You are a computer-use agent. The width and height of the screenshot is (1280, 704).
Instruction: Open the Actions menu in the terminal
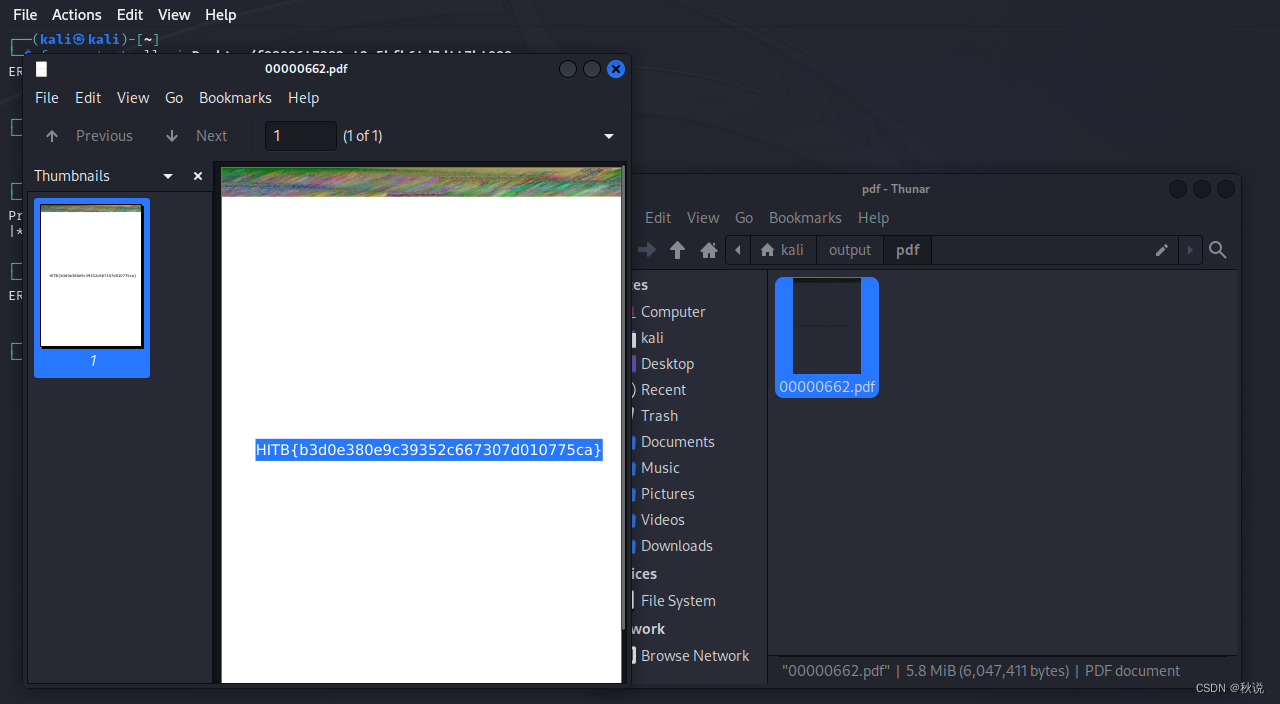76,14
